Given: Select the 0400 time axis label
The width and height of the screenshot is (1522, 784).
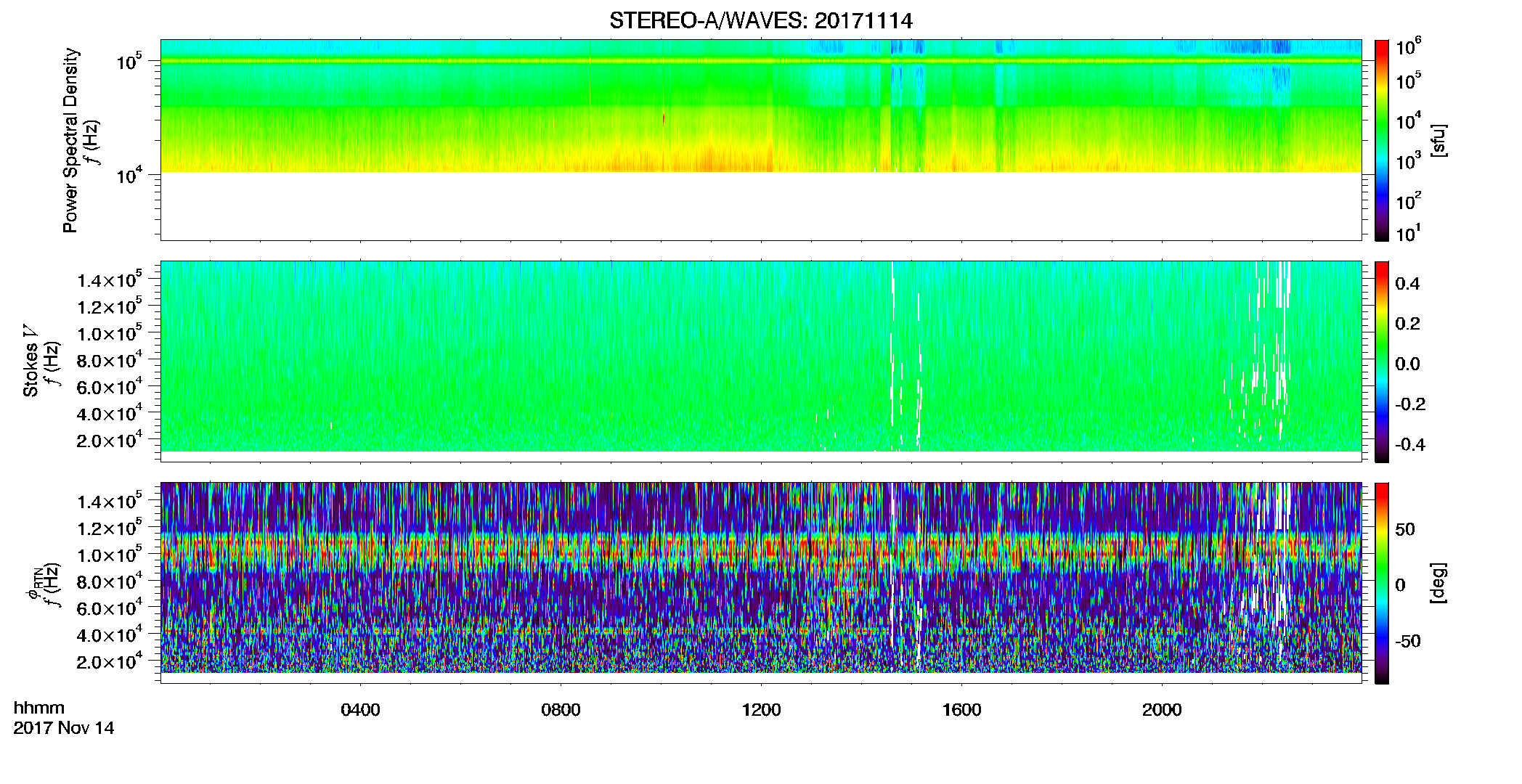Looking at the screenshot, I should (x=360, y=710).
